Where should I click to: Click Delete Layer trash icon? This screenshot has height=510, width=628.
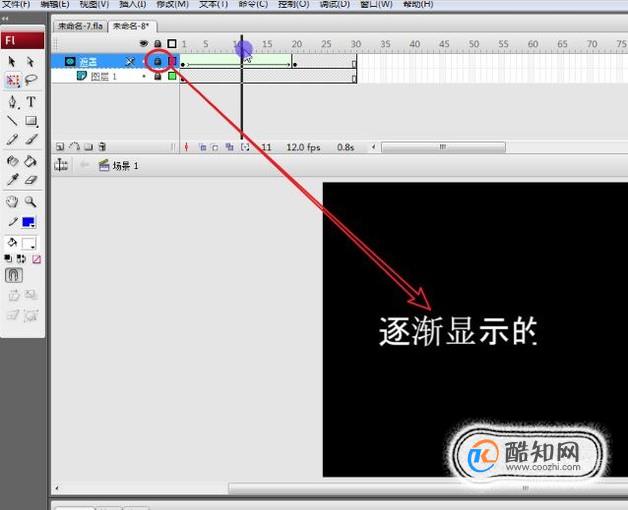coord(103,147)
